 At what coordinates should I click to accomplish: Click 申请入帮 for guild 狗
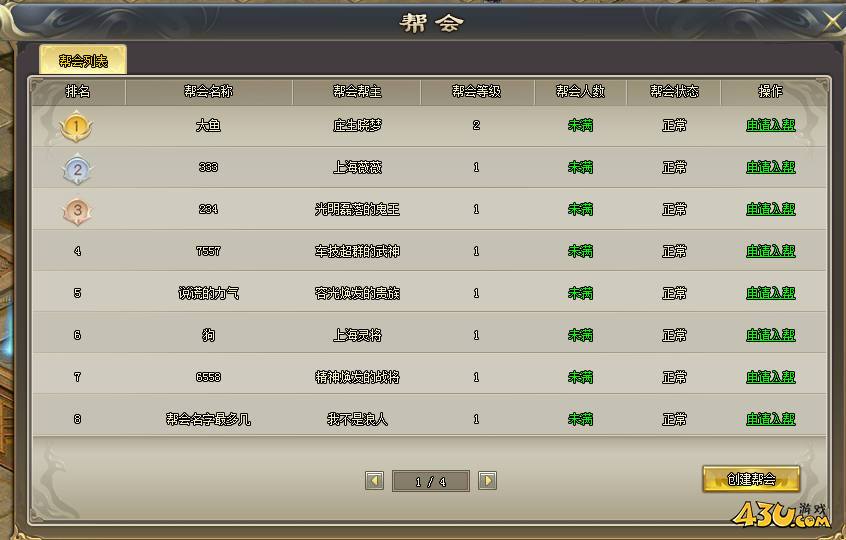(x=770, y=336)
